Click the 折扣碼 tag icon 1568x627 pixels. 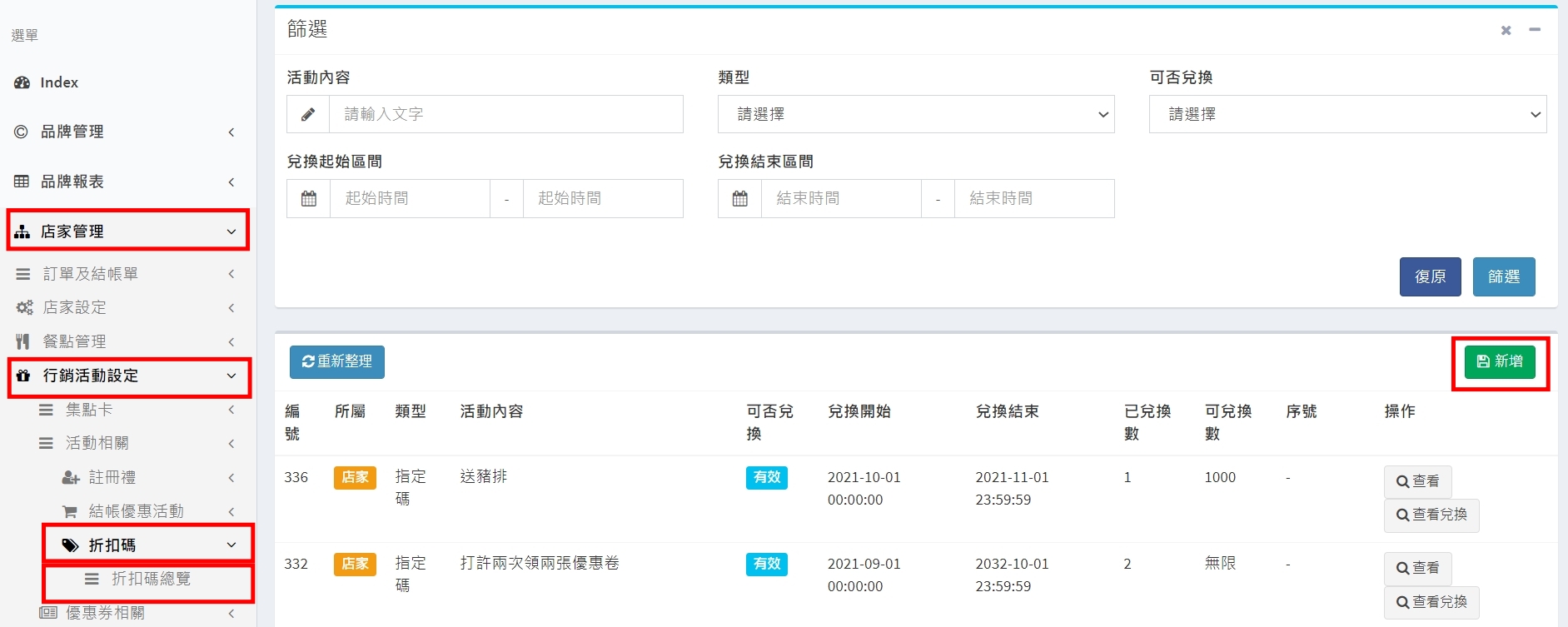point(71,545)
